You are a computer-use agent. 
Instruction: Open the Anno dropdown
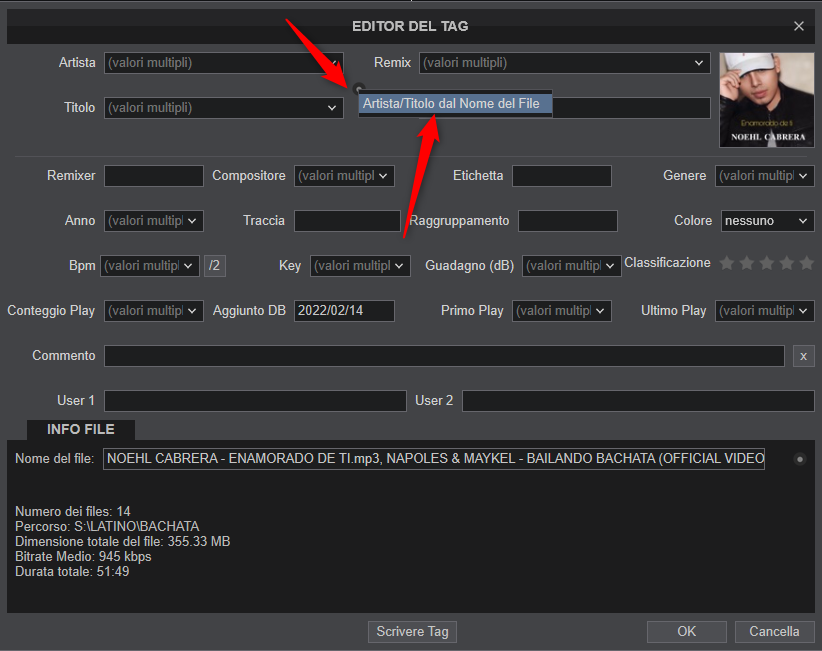click(x=154, y=221)
